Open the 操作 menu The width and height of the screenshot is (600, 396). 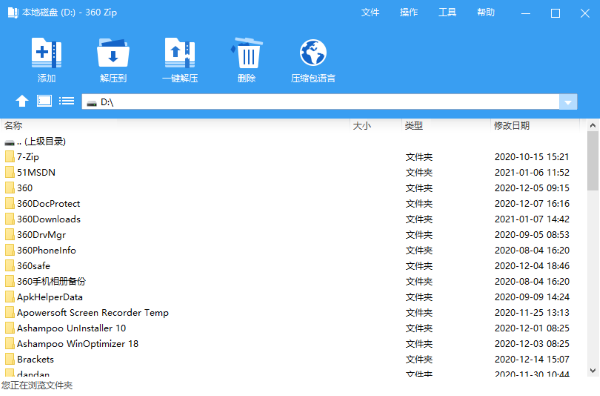pos(409,13)
